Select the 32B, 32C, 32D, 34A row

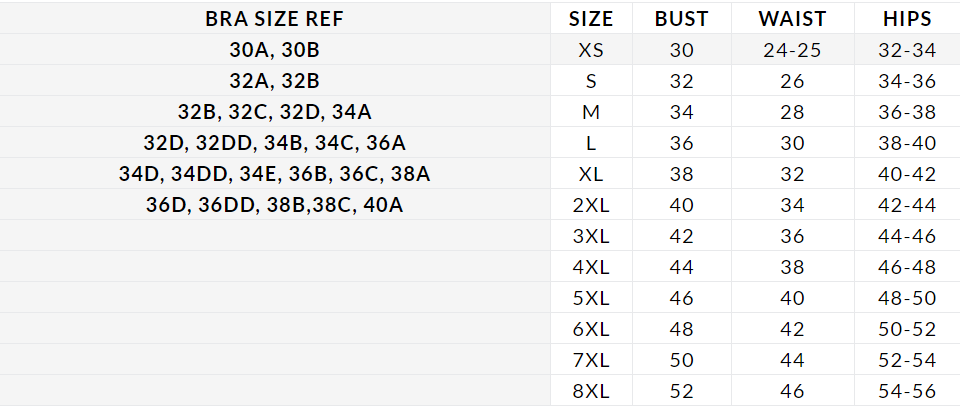pyautogui.click(x=275, y=111)
